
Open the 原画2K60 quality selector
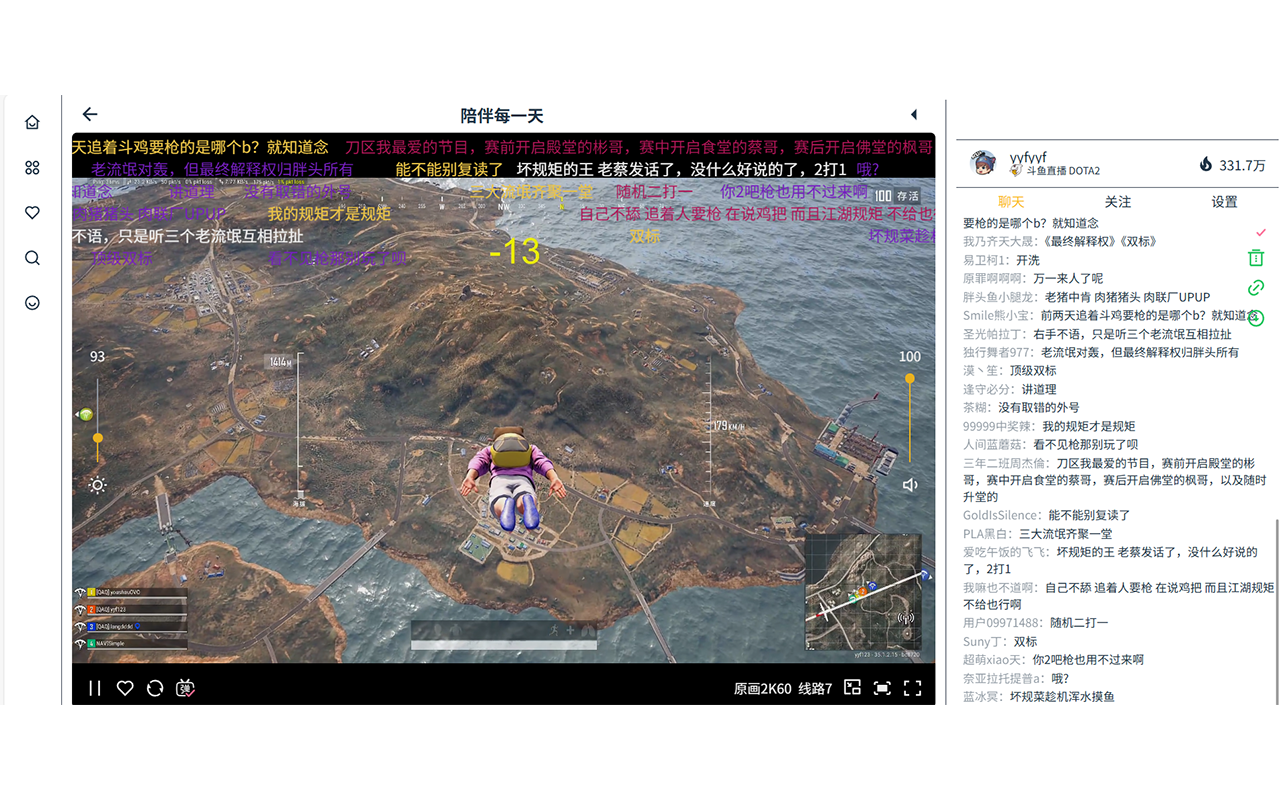click(x=763, y=689)
